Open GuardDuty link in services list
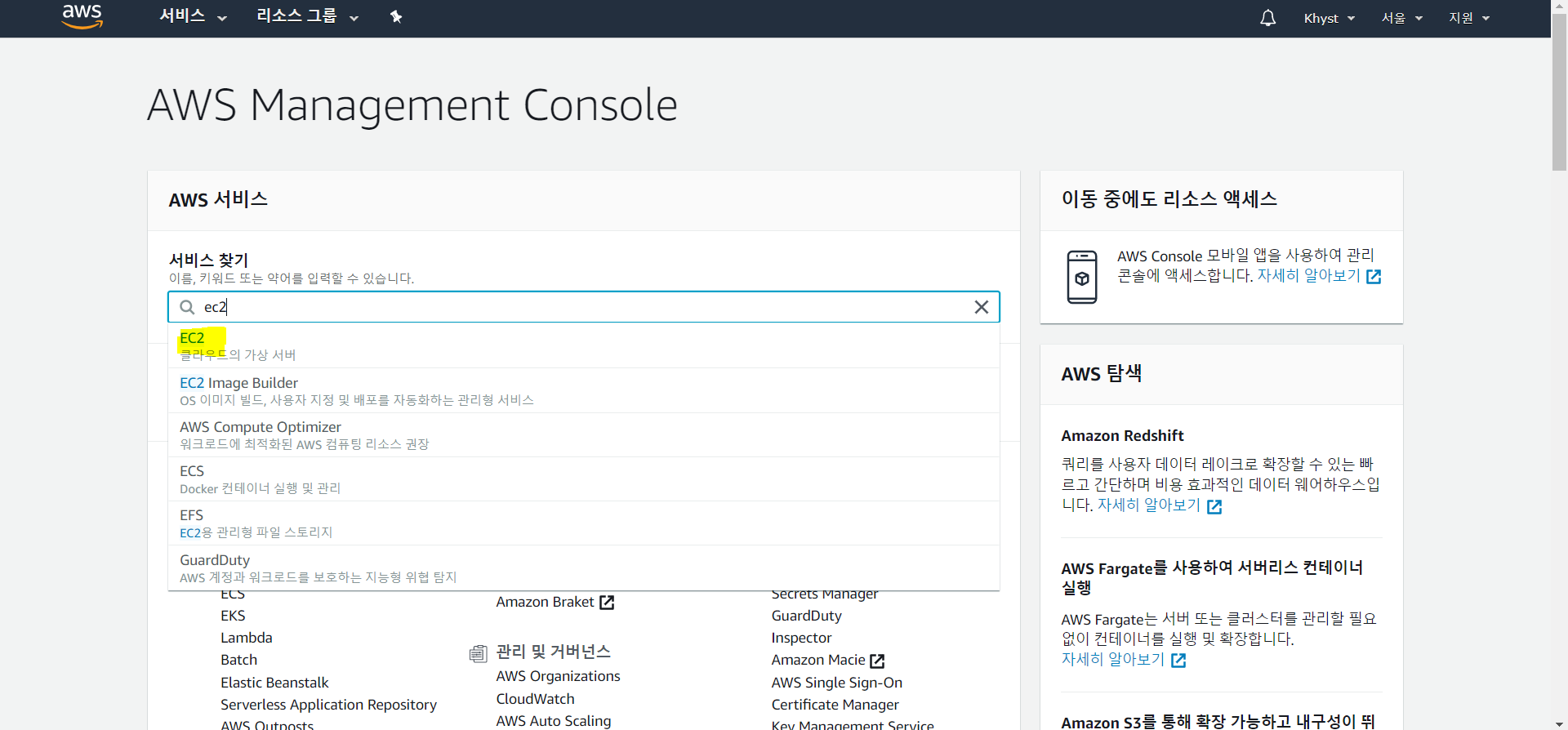This screenshot has height=730, width=1568. click(806, 616)
